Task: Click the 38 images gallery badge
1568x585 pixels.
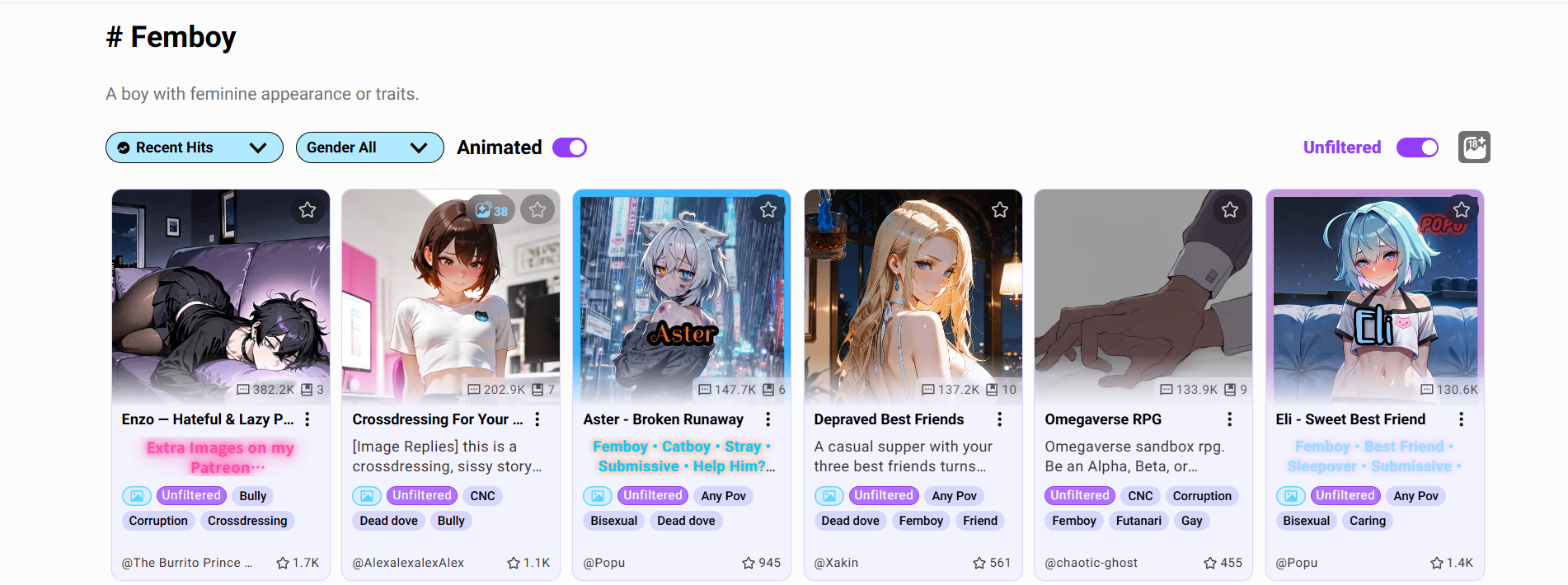Action: point(491,210)
